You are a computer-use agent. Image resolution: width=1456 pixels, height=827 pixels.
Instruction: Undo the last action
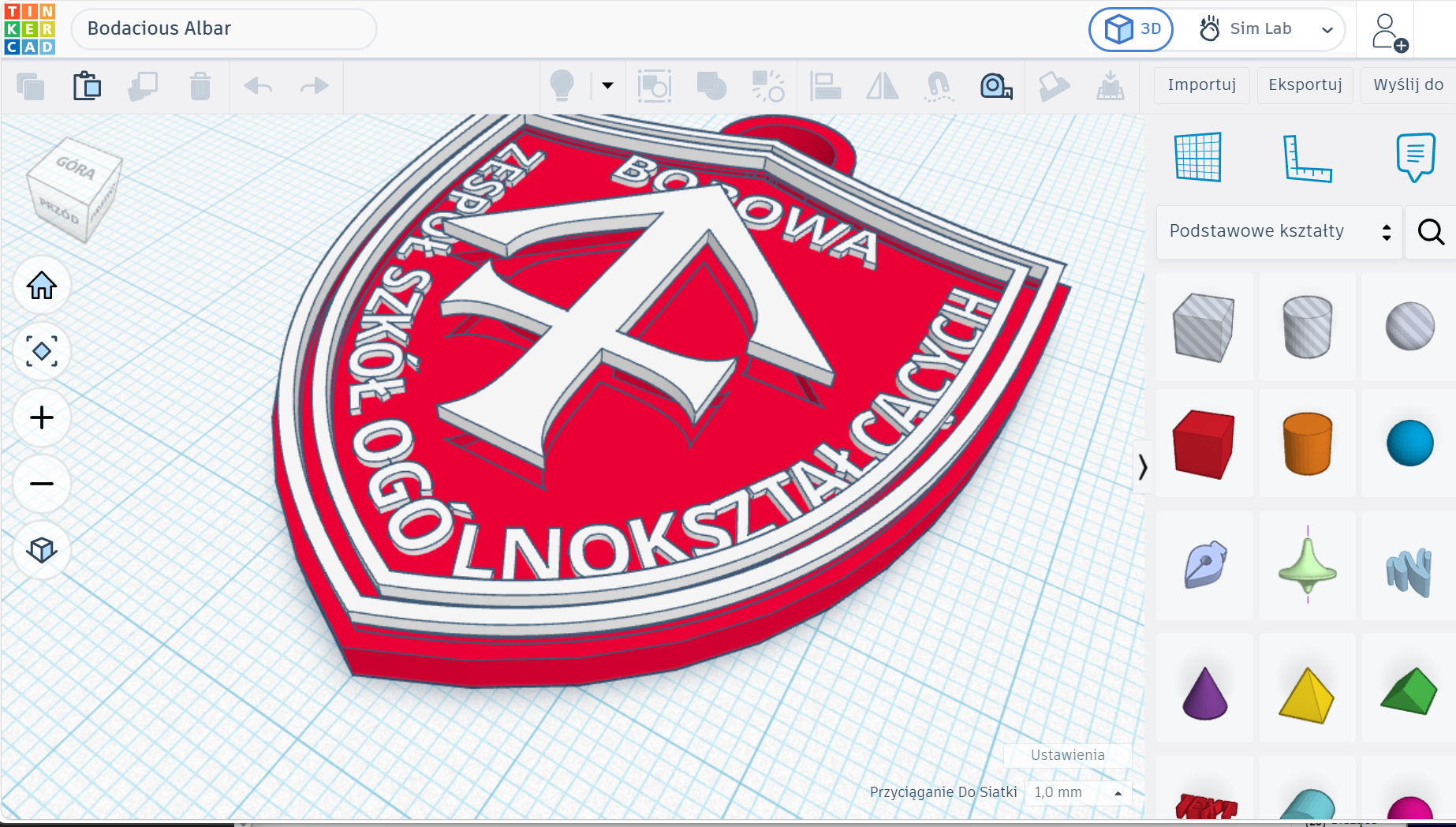[x=258, y=85]
